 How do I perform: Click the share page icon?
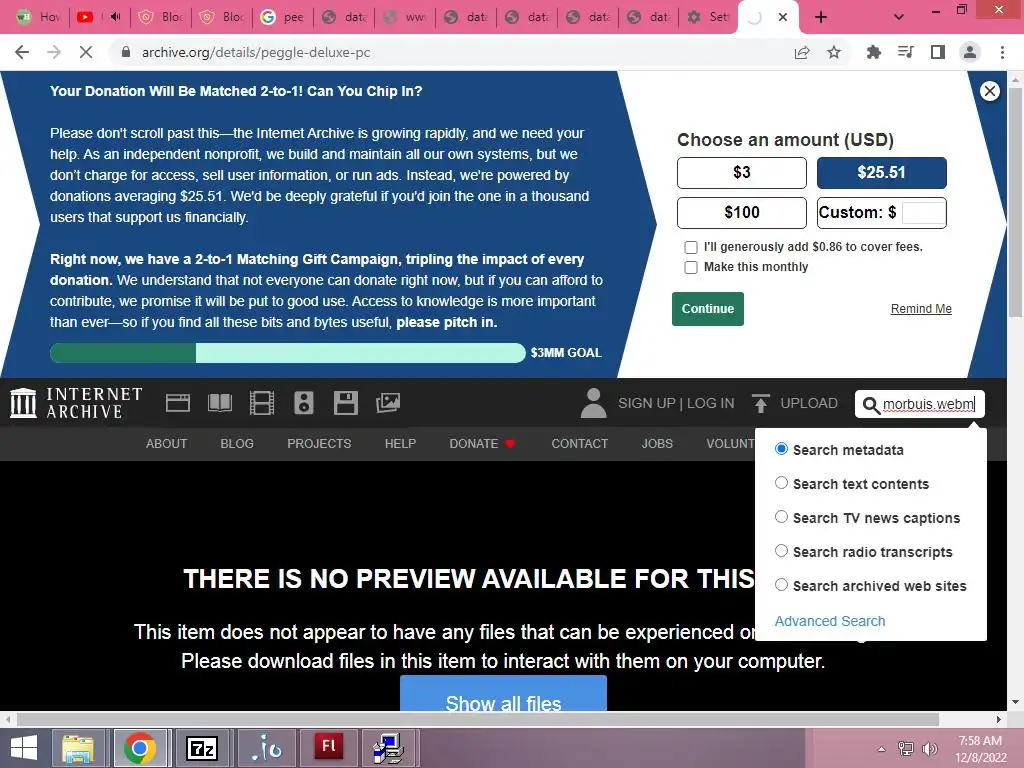[802, 52]
